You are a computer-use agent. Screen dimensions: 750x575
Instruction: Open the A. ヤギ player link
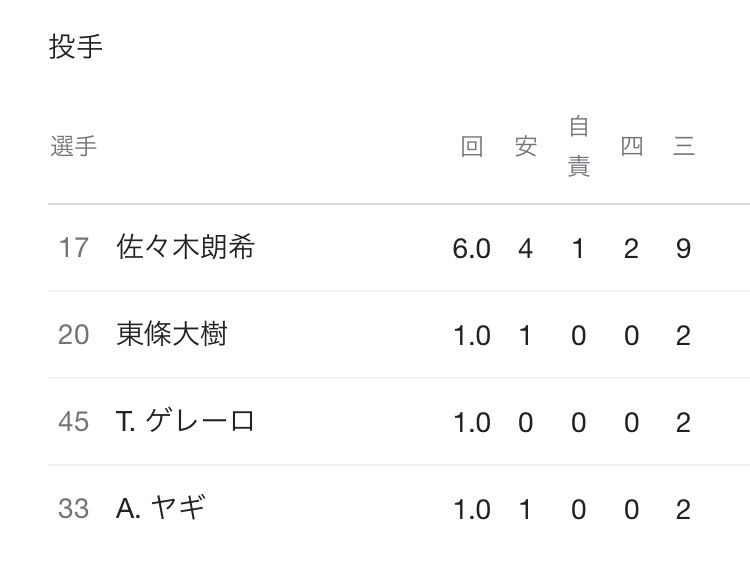point(161,508)
